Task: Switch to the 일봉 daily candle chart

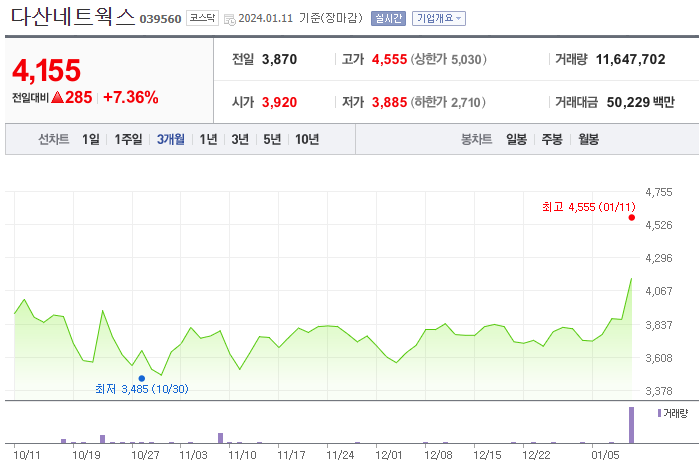Action: (517, 140)
